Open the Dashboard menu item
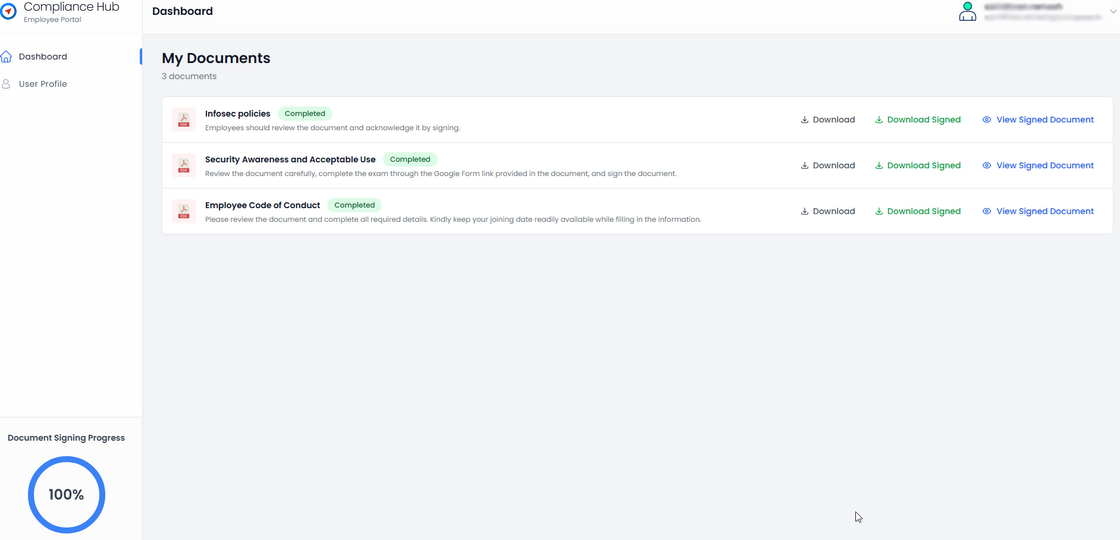 pos(43,57)
